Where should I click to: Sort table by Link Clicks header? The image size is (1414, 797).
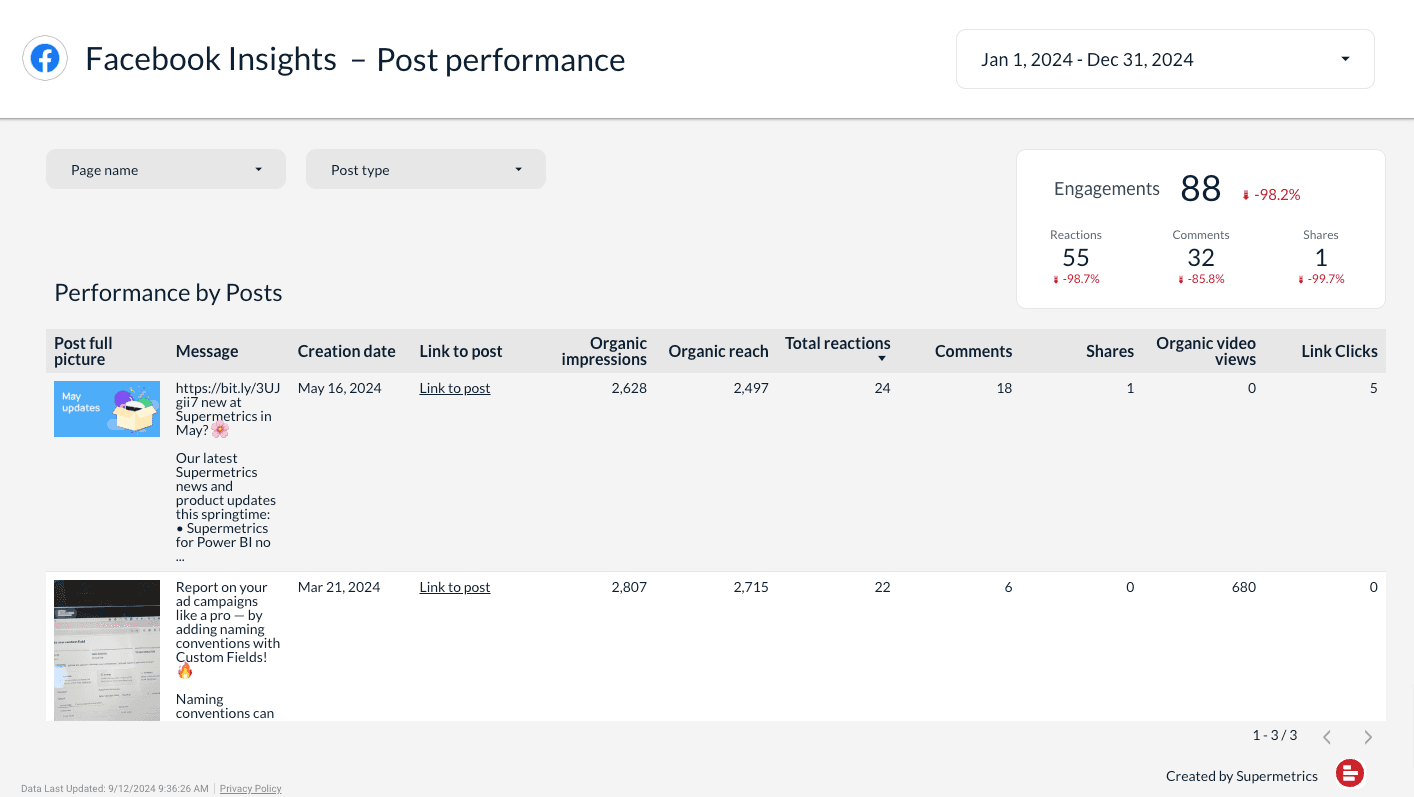coord(1339,351)
